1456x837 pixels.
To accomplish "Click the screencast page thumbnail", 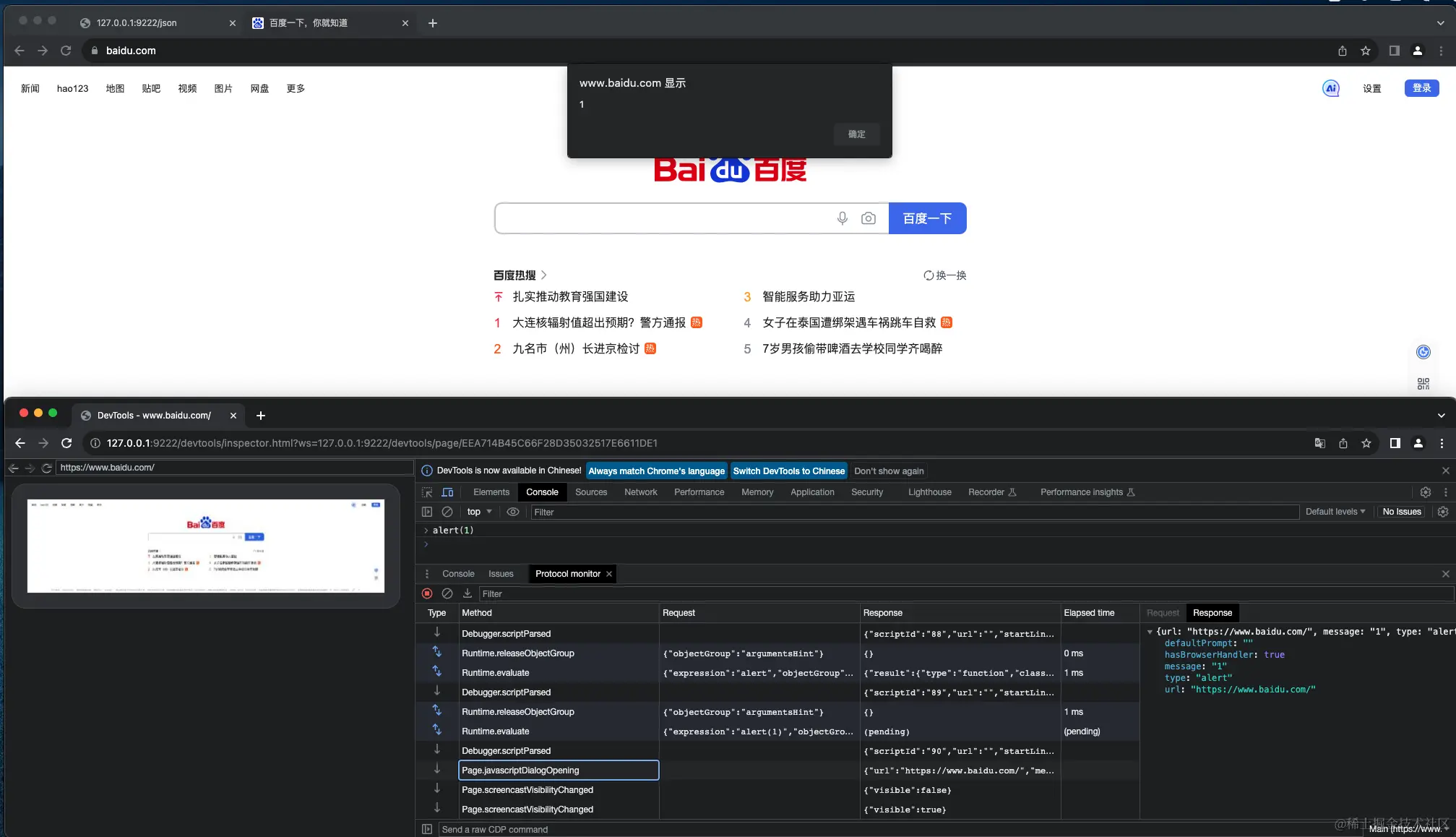I will pyautogui.click(x=206, y=546).
